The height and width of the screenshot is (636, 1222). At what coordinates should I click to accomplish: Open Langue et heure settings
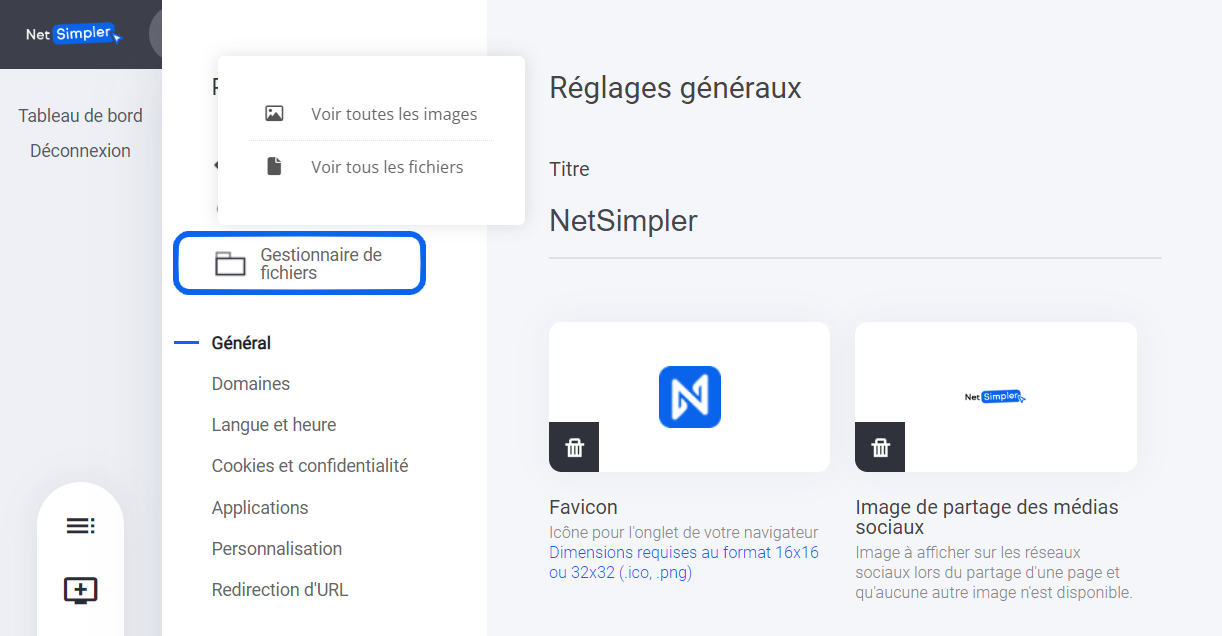pos(274,425)
